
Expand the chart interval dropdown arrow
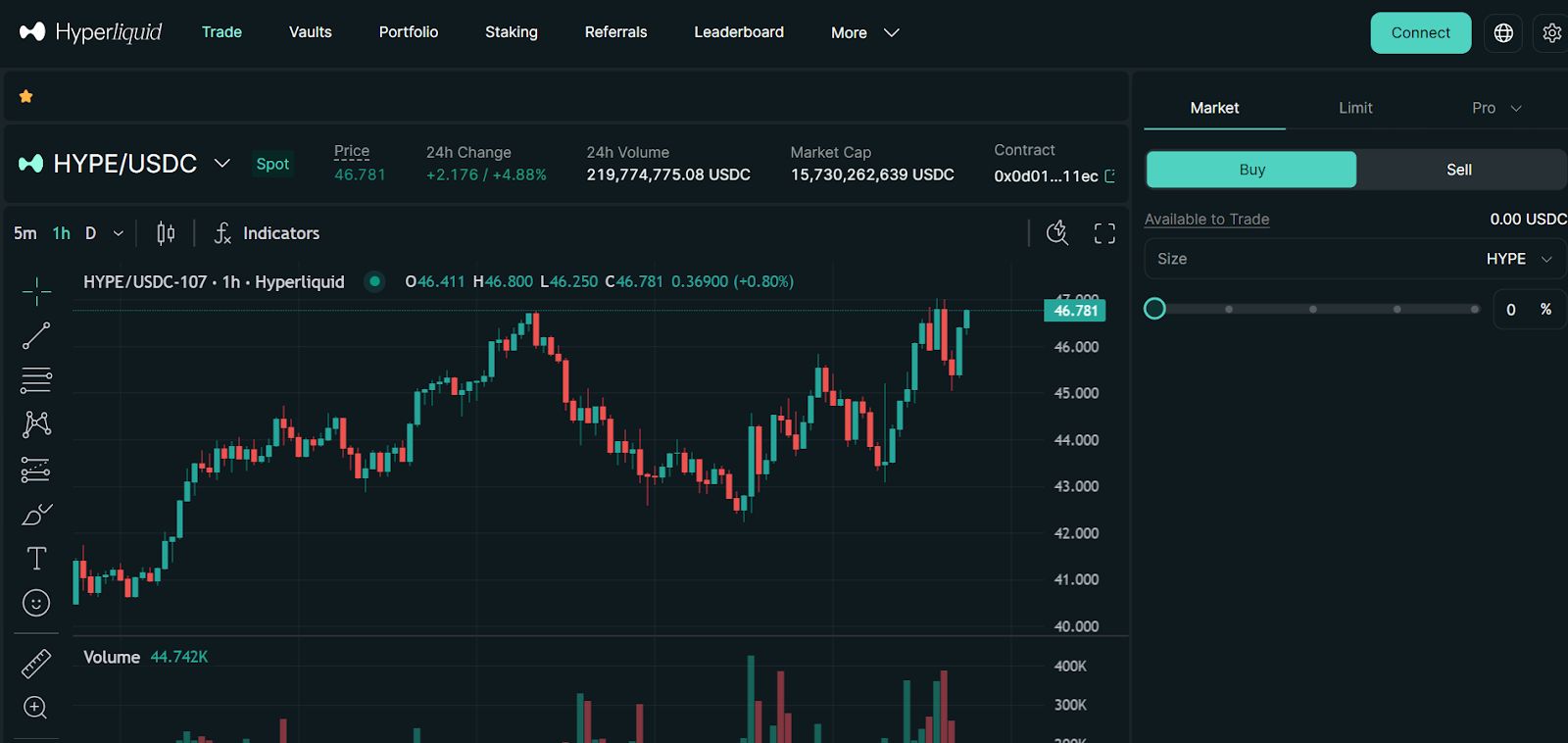(x=119, y=233)
